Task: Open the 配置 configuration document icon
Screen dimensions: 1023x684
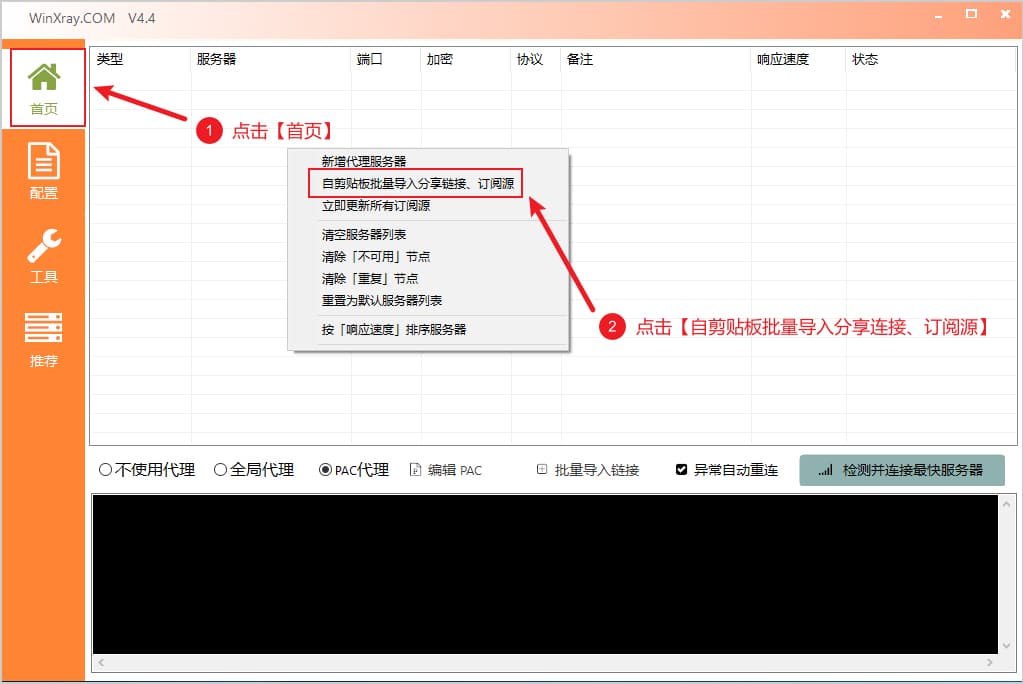Action: point(44,162)
